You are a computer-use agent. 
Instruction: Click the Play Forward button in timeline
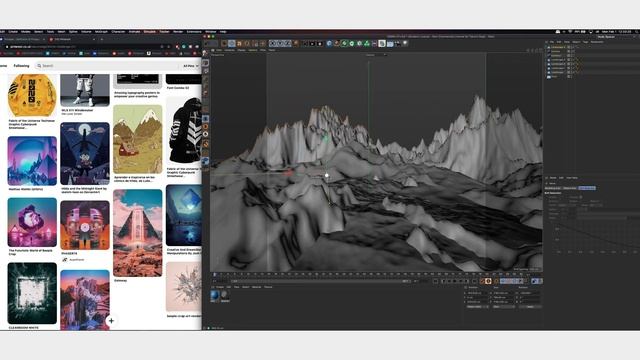(455, 281)
